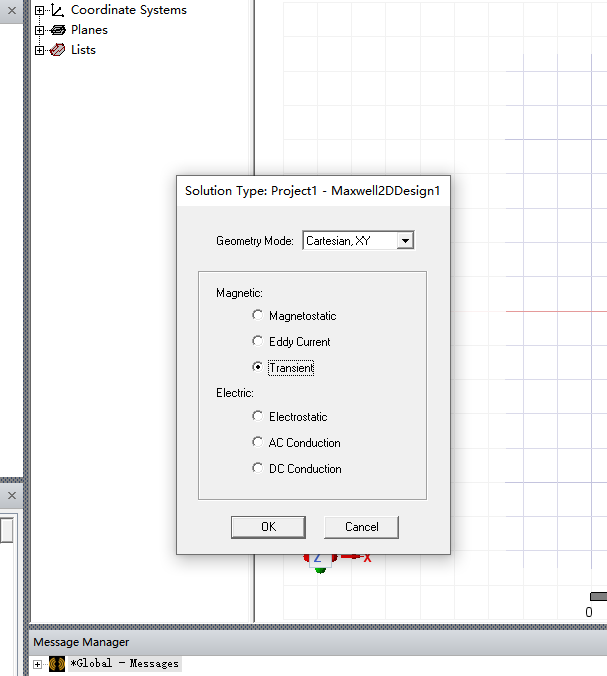607x676 pixels.
Task: Close the lower left docked panel
Action: tap(12, 495)
